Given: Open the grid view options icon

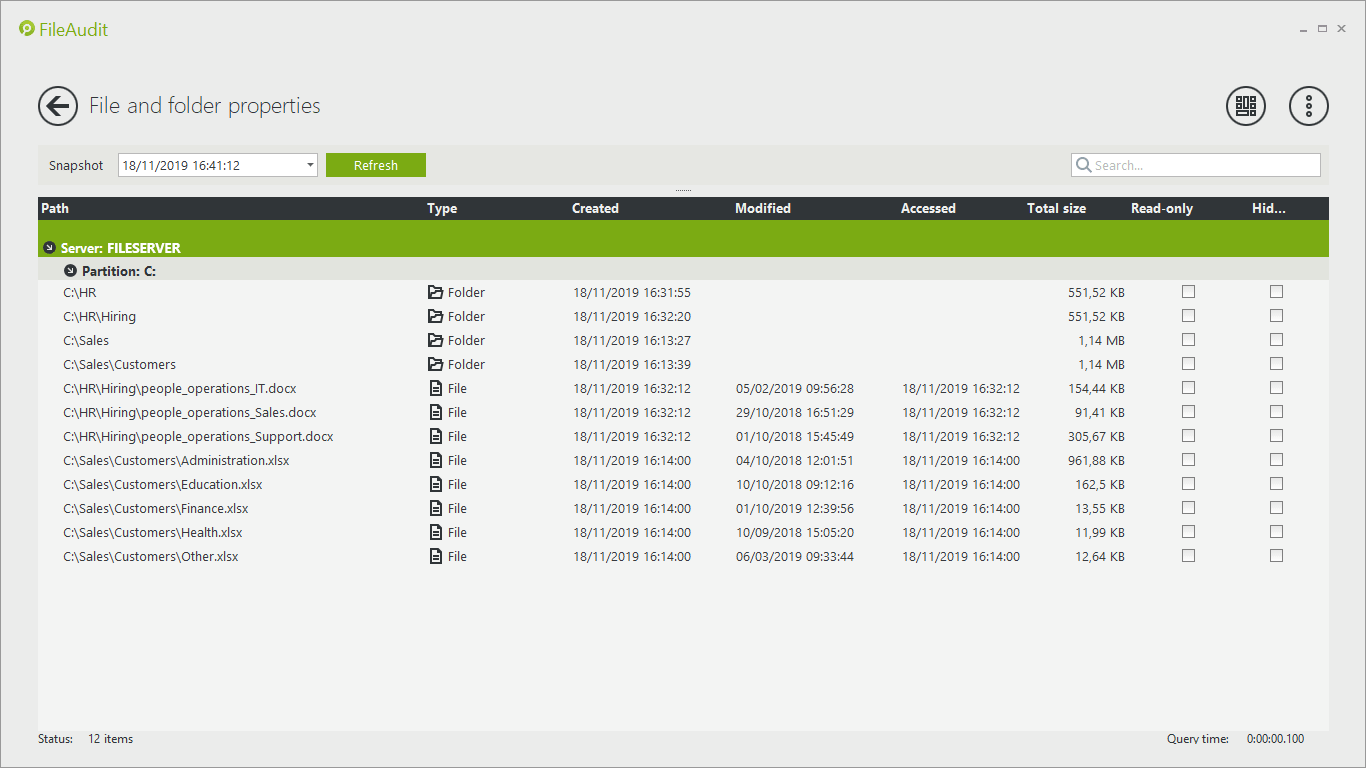Looking at the screenshot, I should point(1245,106).
